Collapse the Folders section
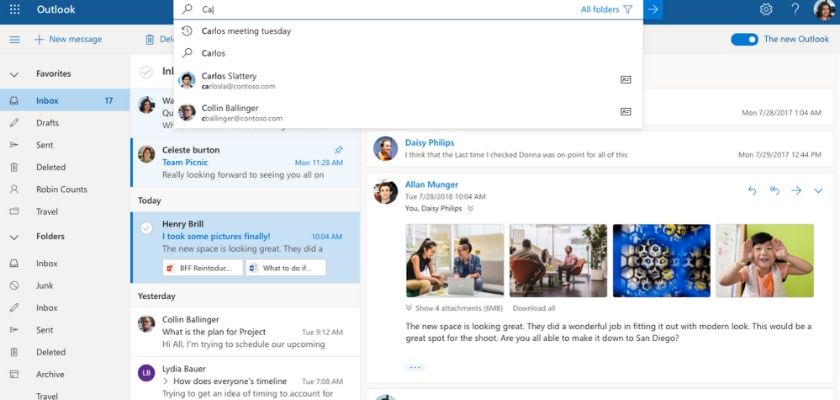The height and width of the screenshot is (400, 840). 14,237
